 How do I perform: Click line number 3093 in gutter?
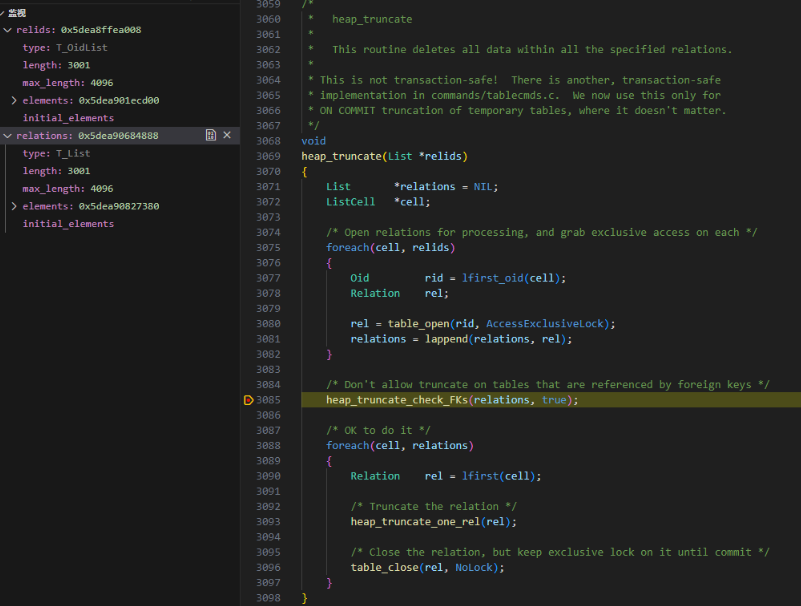(x=268, y=522)
